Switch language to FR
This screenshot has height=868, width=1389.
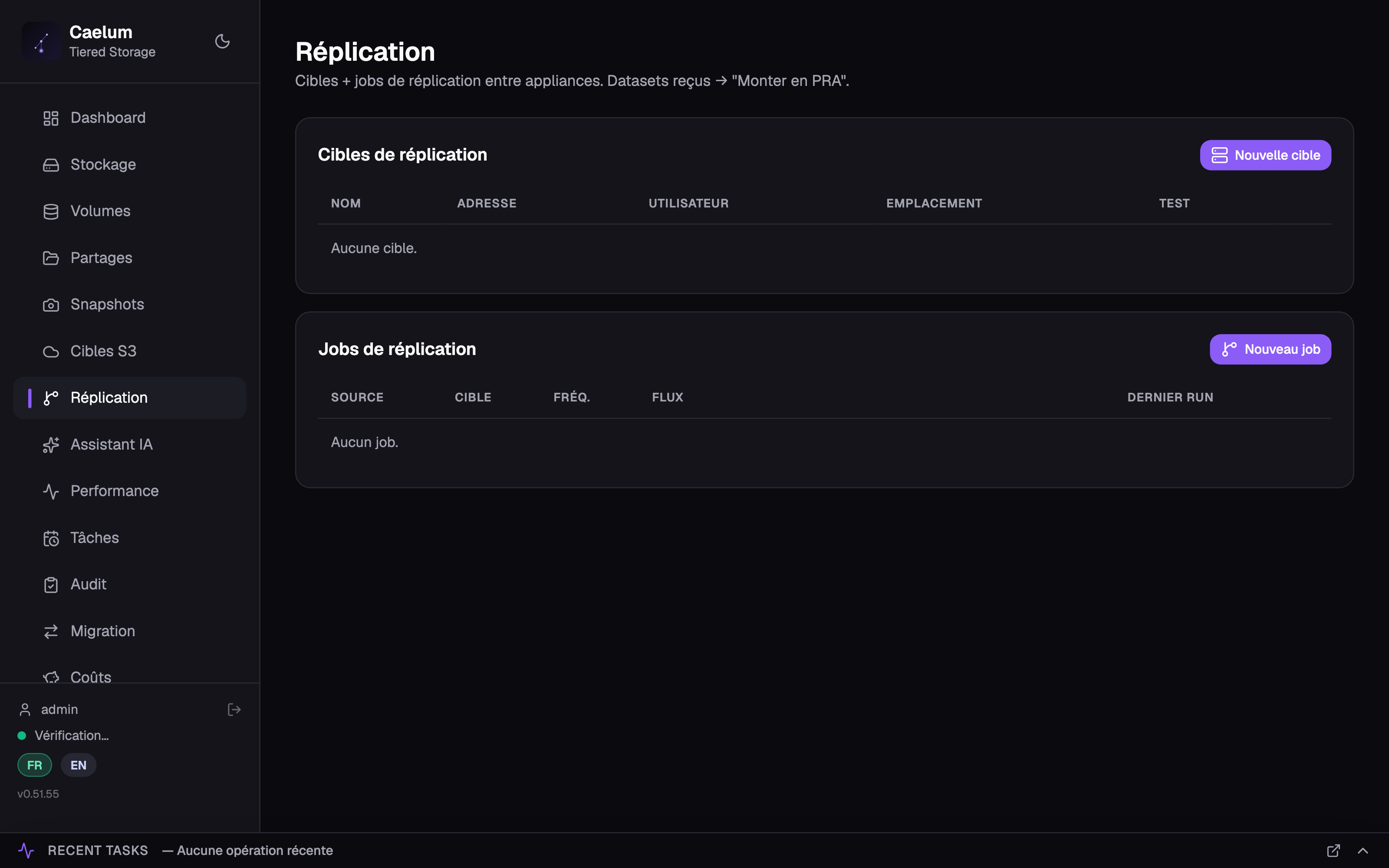(34, 765)
